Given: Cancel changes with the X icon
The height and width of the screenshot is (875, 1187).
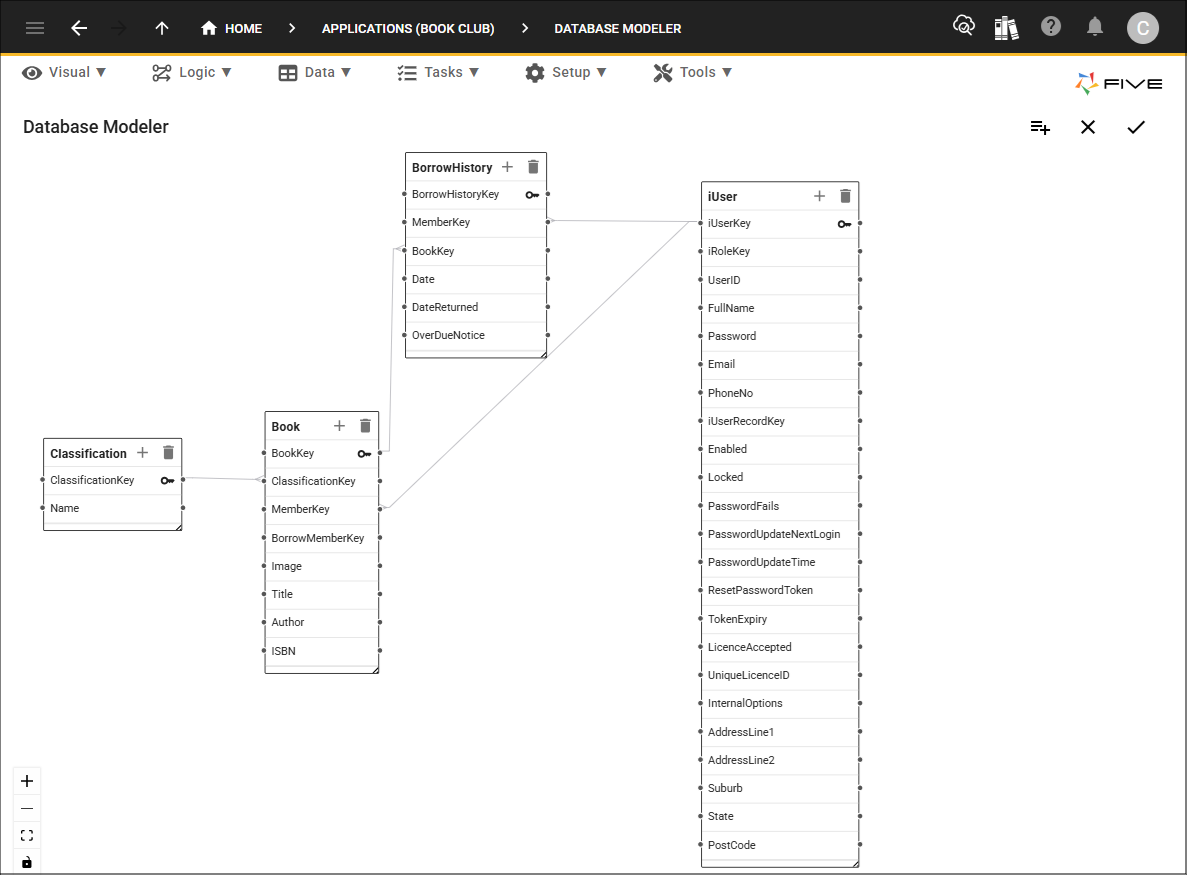Looking at the screenshot, I should click(1088, 127).
